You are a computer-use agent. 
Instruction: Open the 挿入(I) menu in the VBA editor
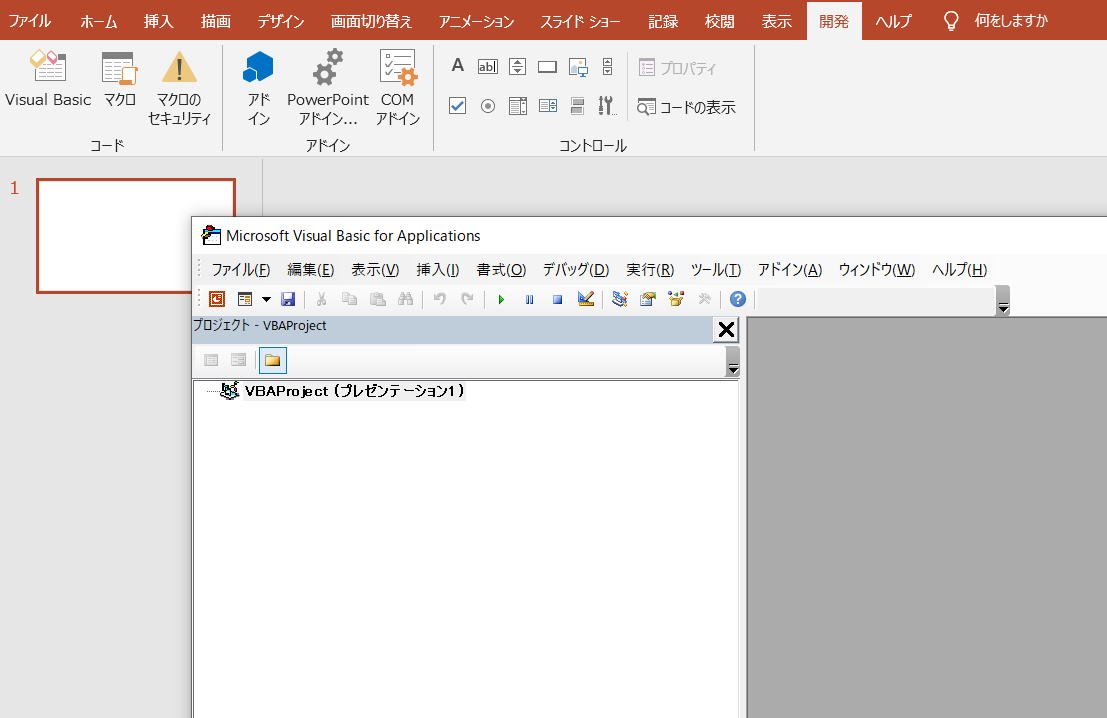437,269
